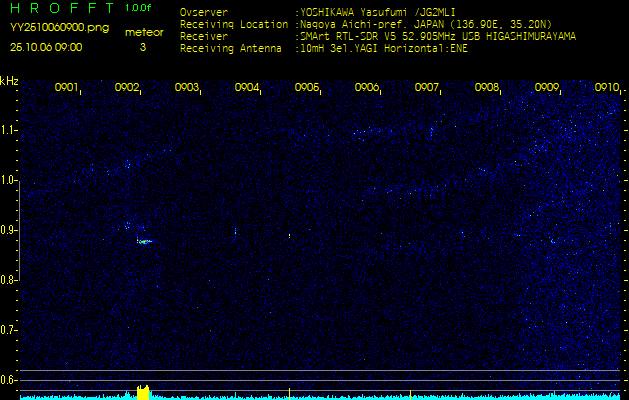The width and height of the screenshot is (629, 400).
Task: Click the 0.6 kHz axis label
Action: coord(7,380)
